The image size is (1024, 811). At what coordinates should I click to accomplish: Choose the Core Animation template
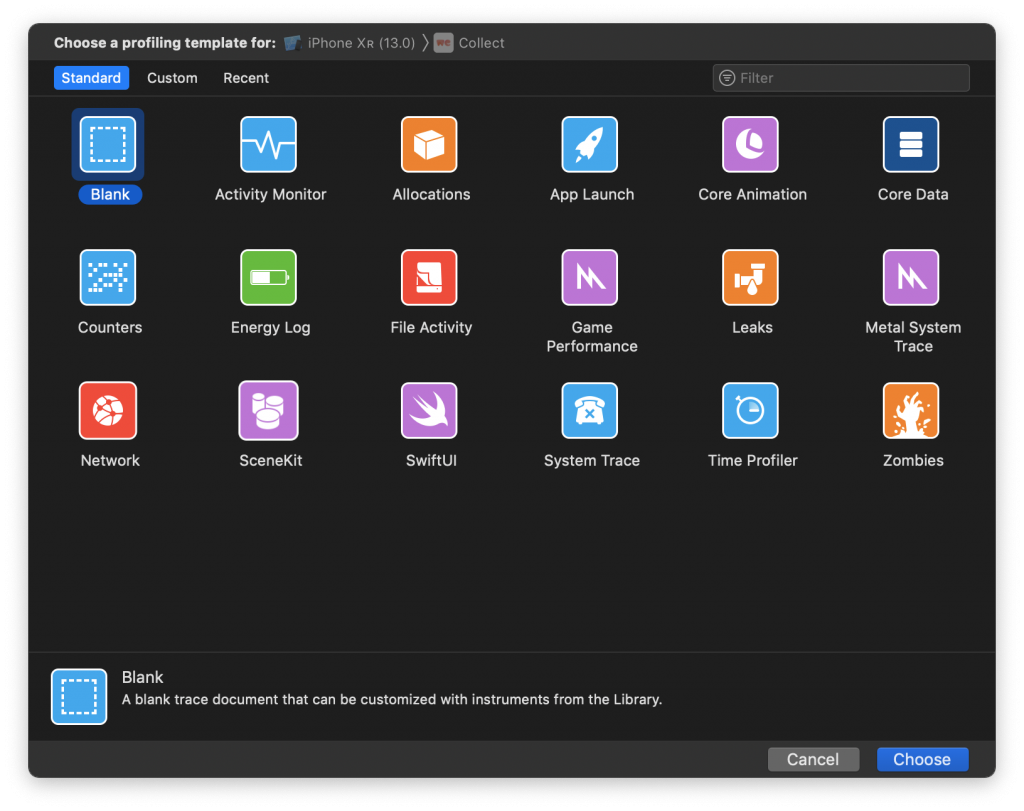click(751, 144)
